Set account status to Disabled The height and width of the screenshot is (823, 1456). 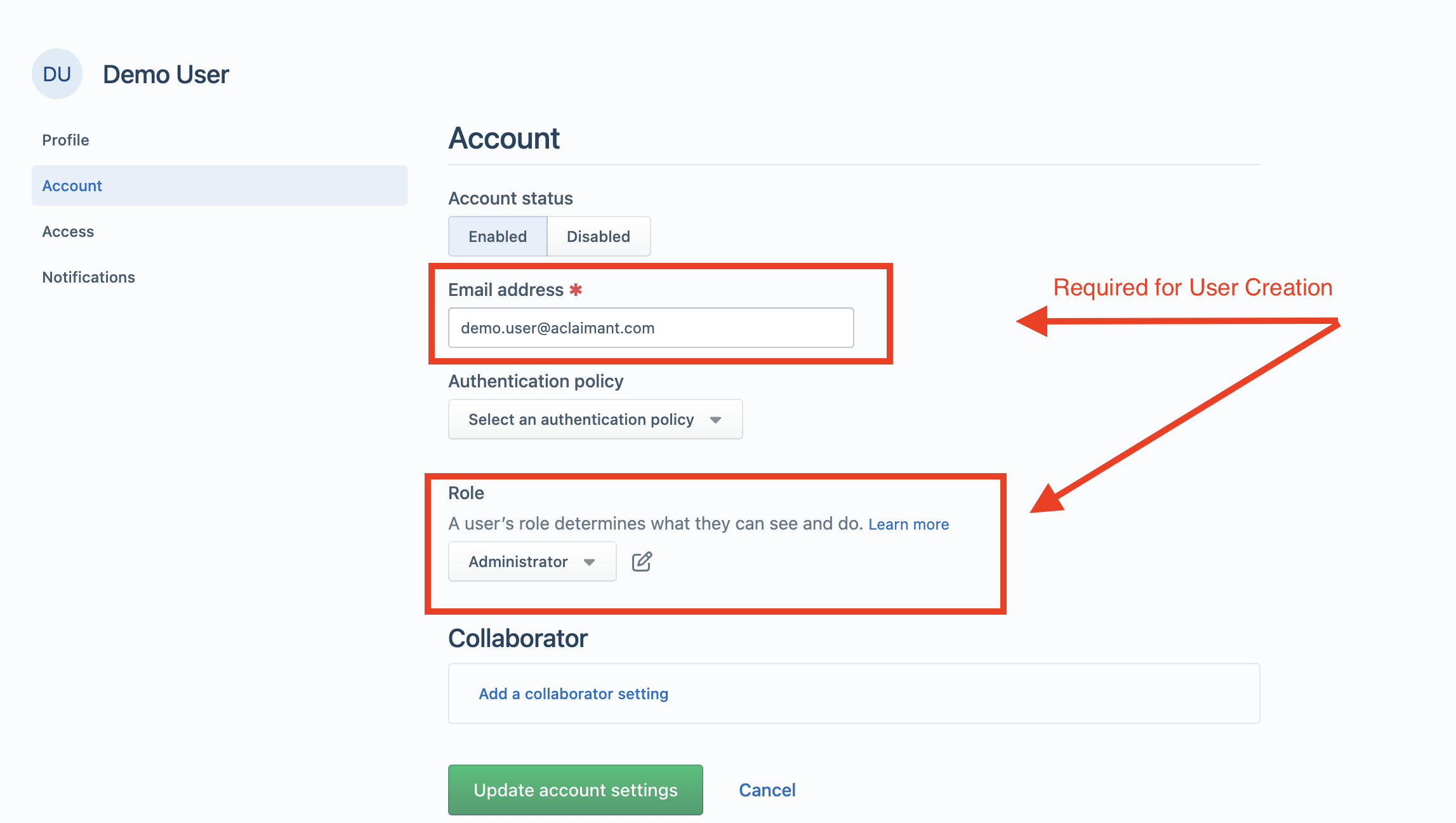pos(599,236)
